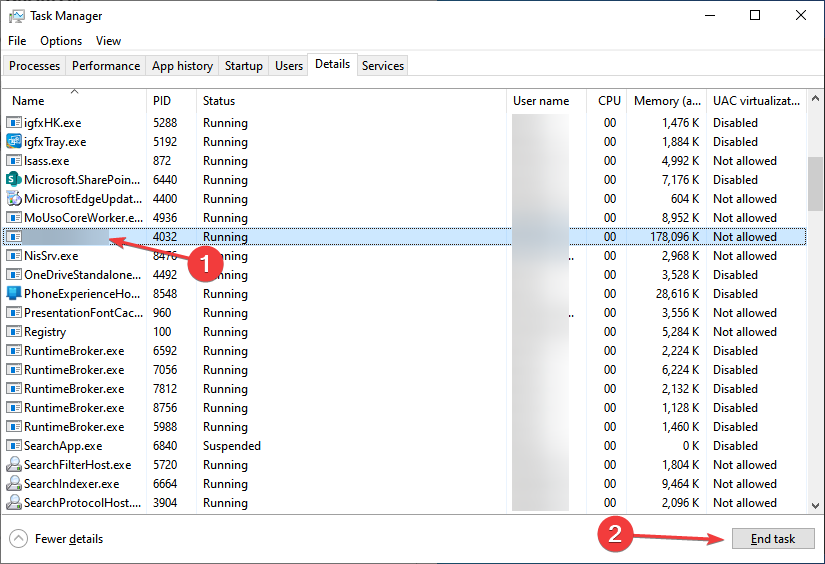This screenshot has width=825, height=564.
Task: Click the SearchProtocolHost process icon
Action: point(14,503)
